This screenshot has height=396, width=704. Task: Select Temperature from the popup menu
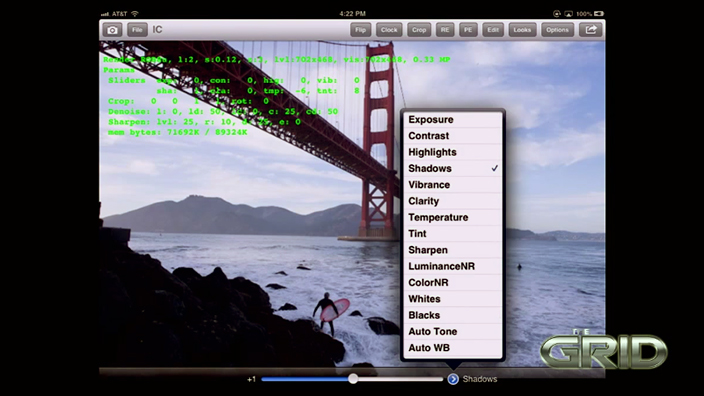point(453,217)
